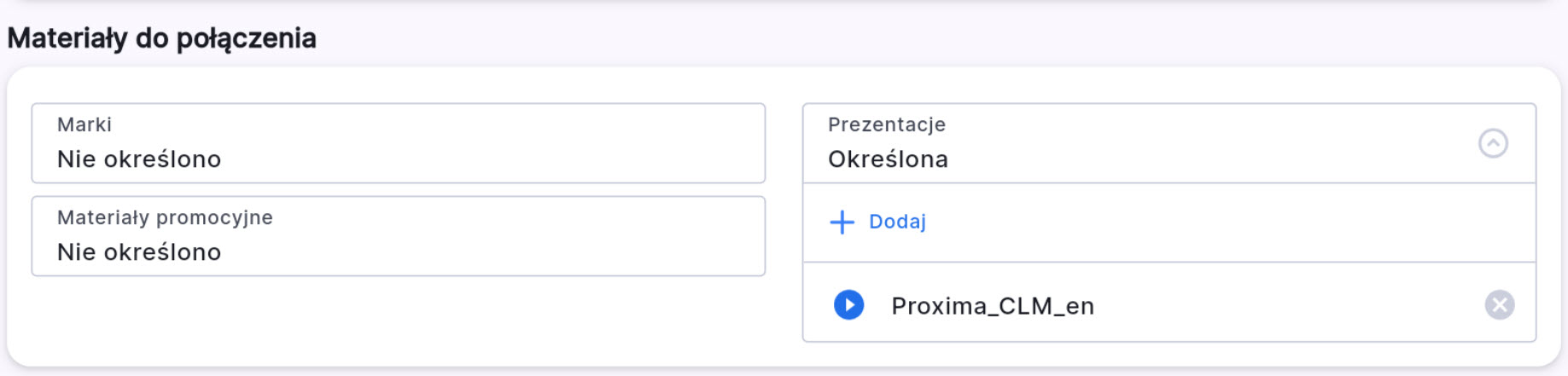This screenshot has height=376, width=1568.
Task: Select the Proxima_CLM_en list row
Action: [x=1280, y=305]
